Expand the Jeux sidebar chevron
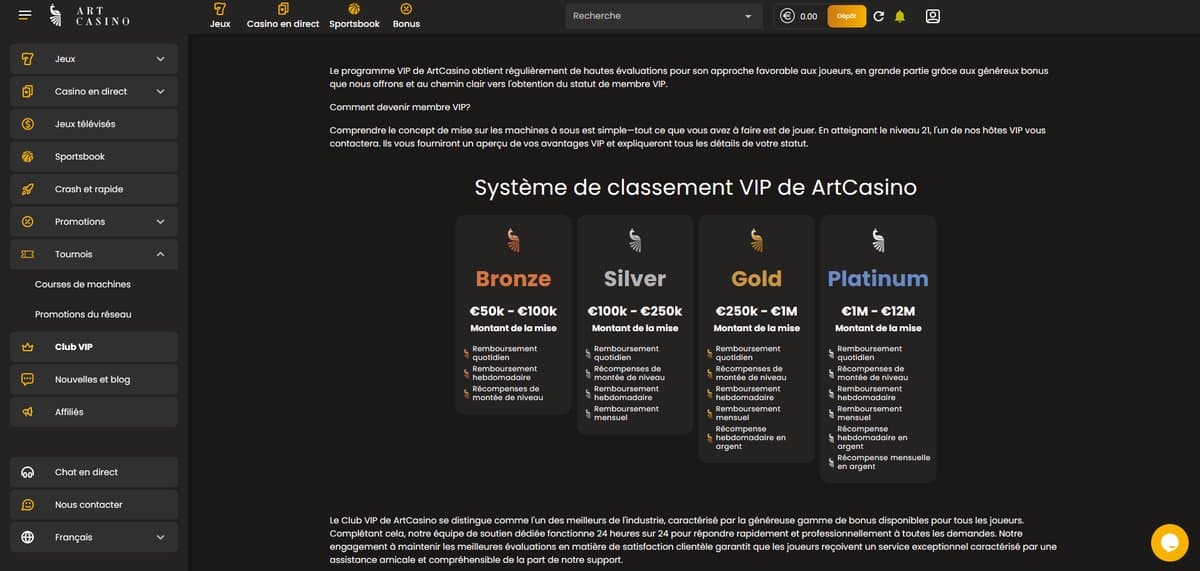 (x=160, y=59)
